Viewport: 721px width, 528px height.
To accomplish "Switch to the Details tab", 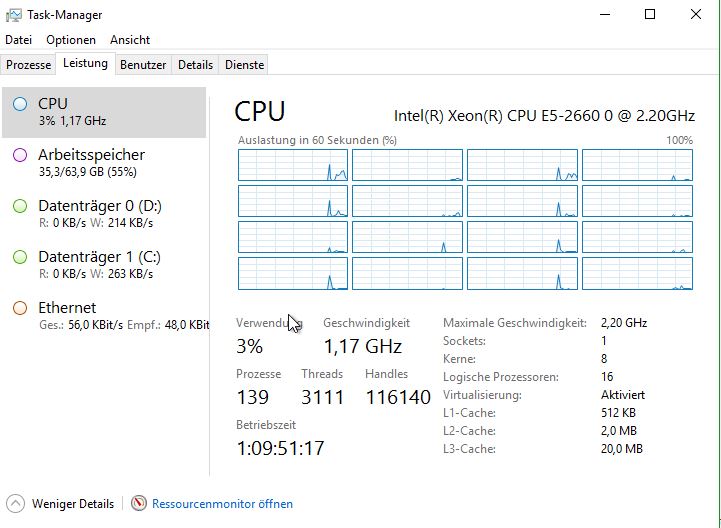I will click(195, 65).
